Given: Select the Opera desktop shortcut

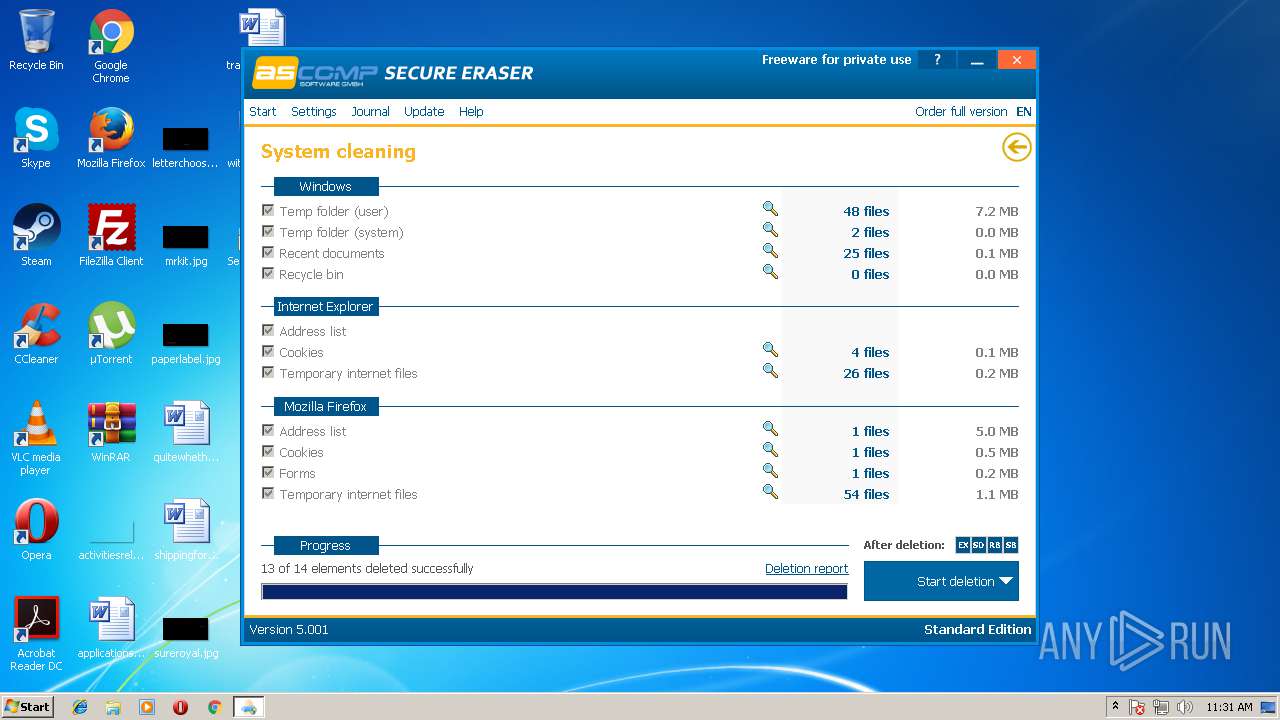Looking at the screenshot, I should pos(36,530).
